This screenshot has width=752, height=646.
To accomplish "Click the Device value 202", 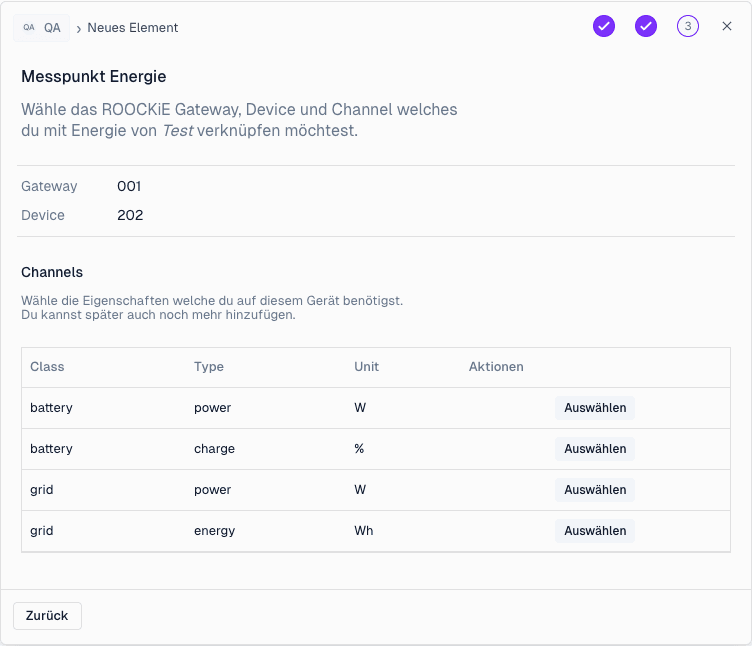I will (130, 215).
